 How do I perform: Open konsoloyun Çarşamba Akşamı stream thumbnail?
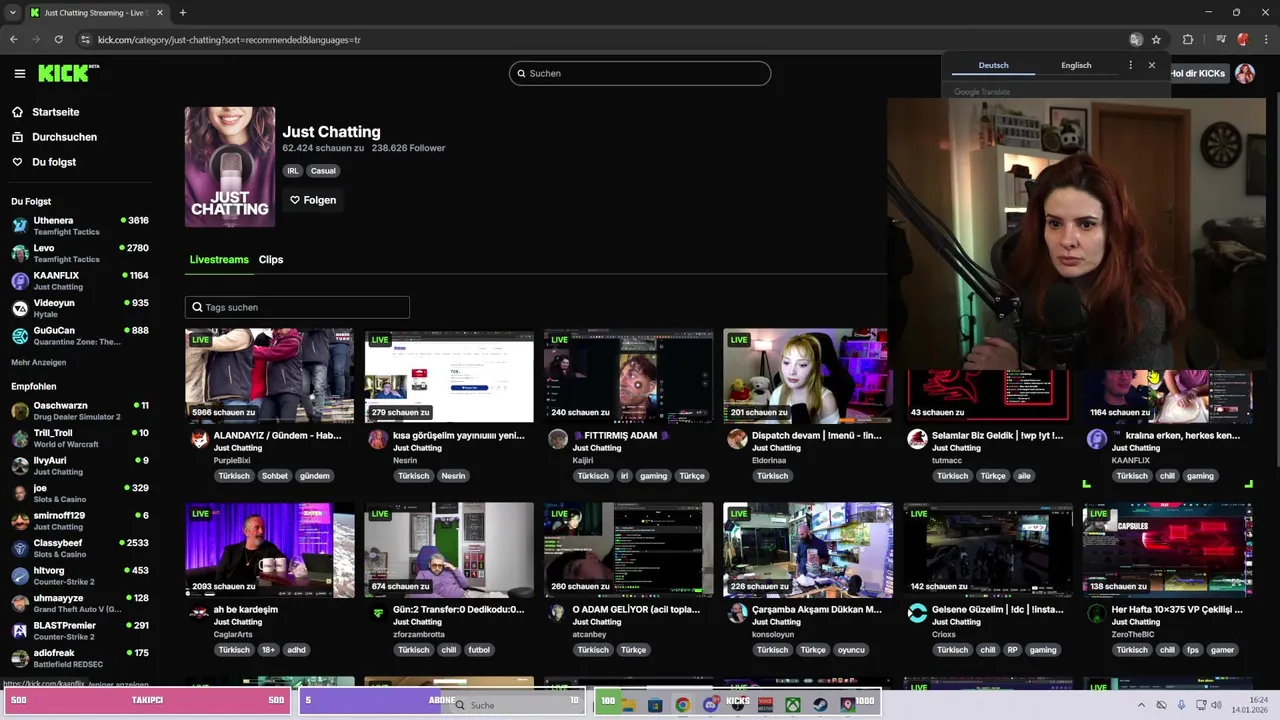(808, 550)
